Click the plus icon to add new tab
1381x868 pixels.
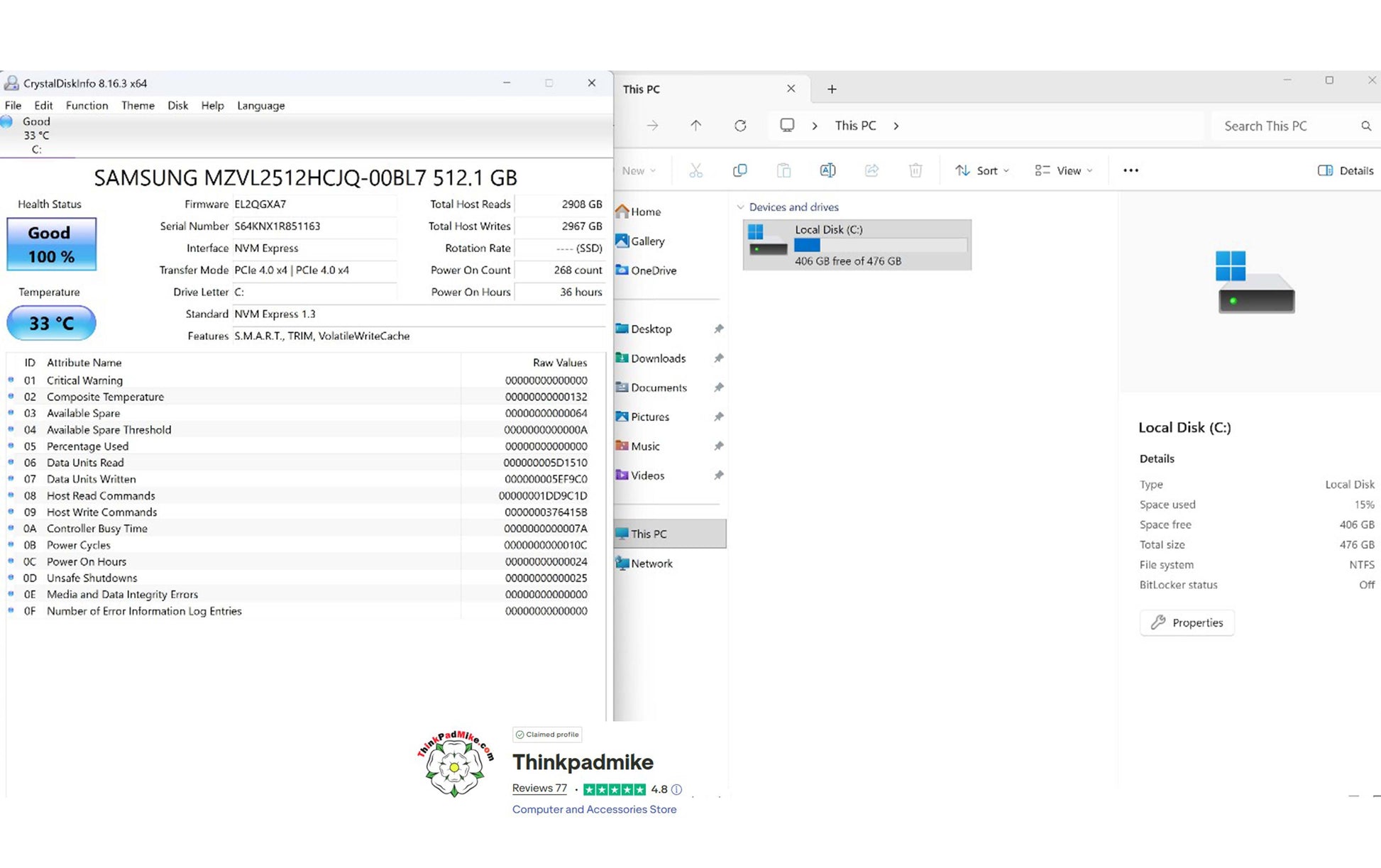tap(832, 89)
